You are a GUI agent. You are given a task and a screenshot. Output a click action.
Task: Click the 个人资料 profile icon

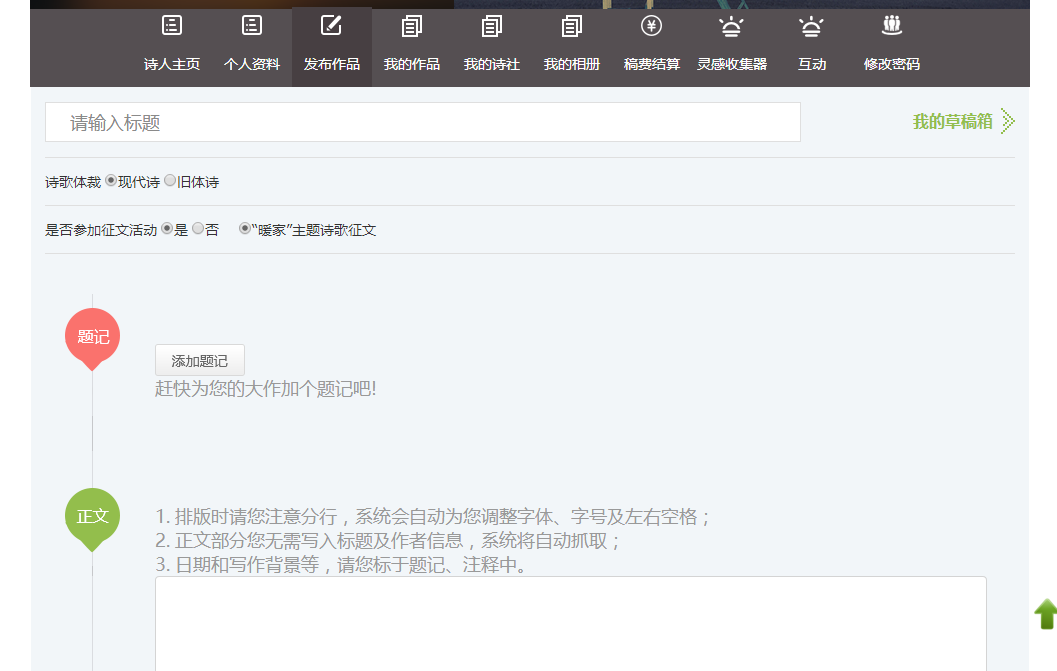pyautogui.click(x=252, y=26)
